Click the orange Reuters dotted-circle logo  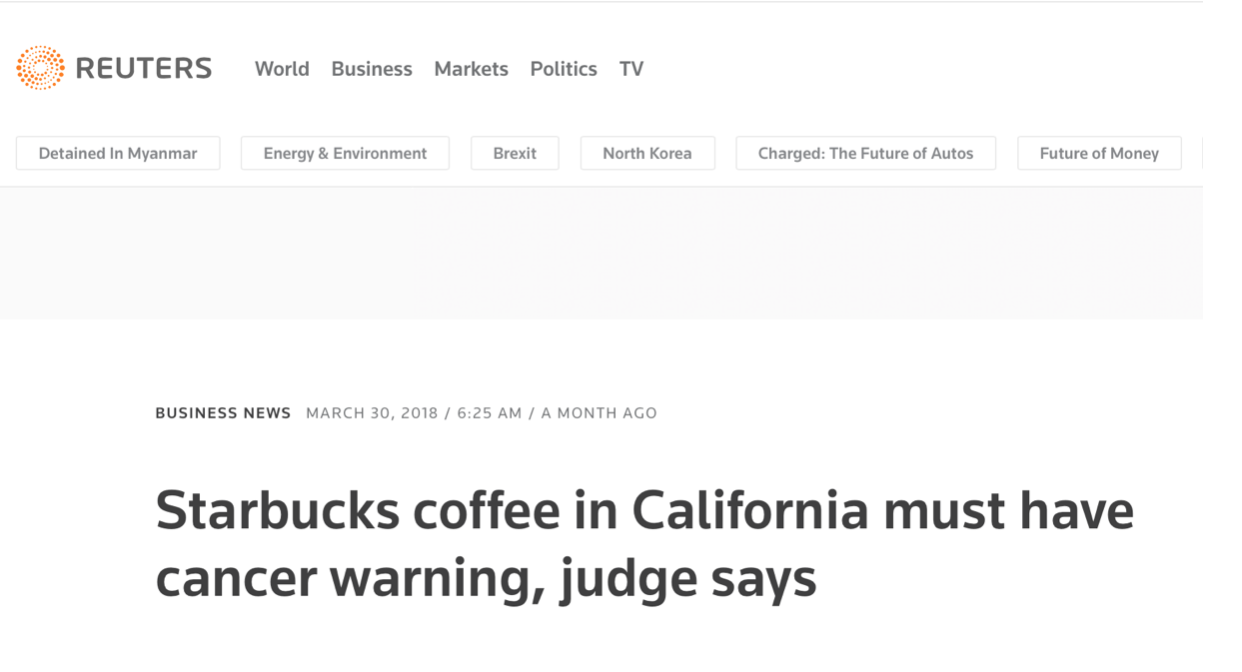(x=40, y=68)
